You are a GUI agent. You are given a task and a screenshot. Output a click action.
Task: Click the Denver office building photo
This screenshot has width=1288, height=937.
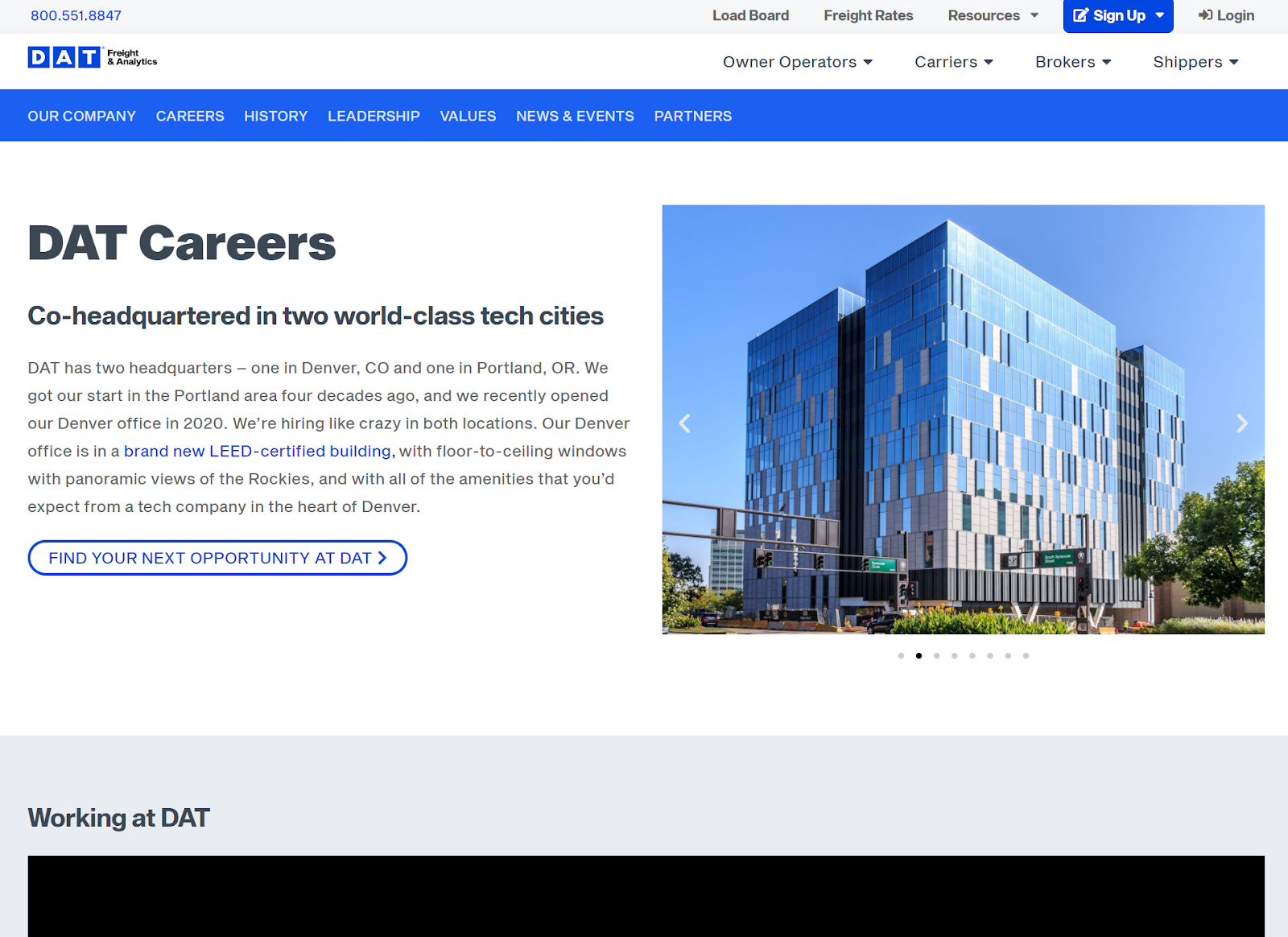pos(963,419)
